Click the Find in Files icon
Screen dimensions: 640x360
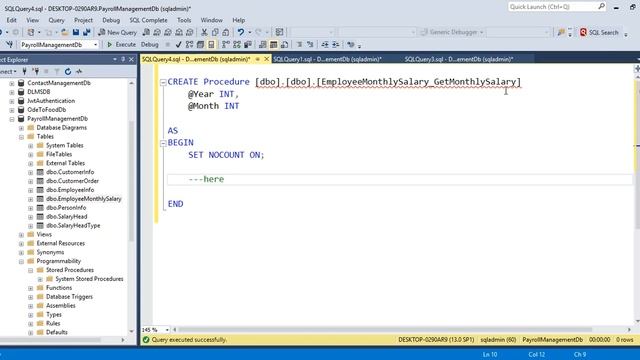[x=561, y=32]
